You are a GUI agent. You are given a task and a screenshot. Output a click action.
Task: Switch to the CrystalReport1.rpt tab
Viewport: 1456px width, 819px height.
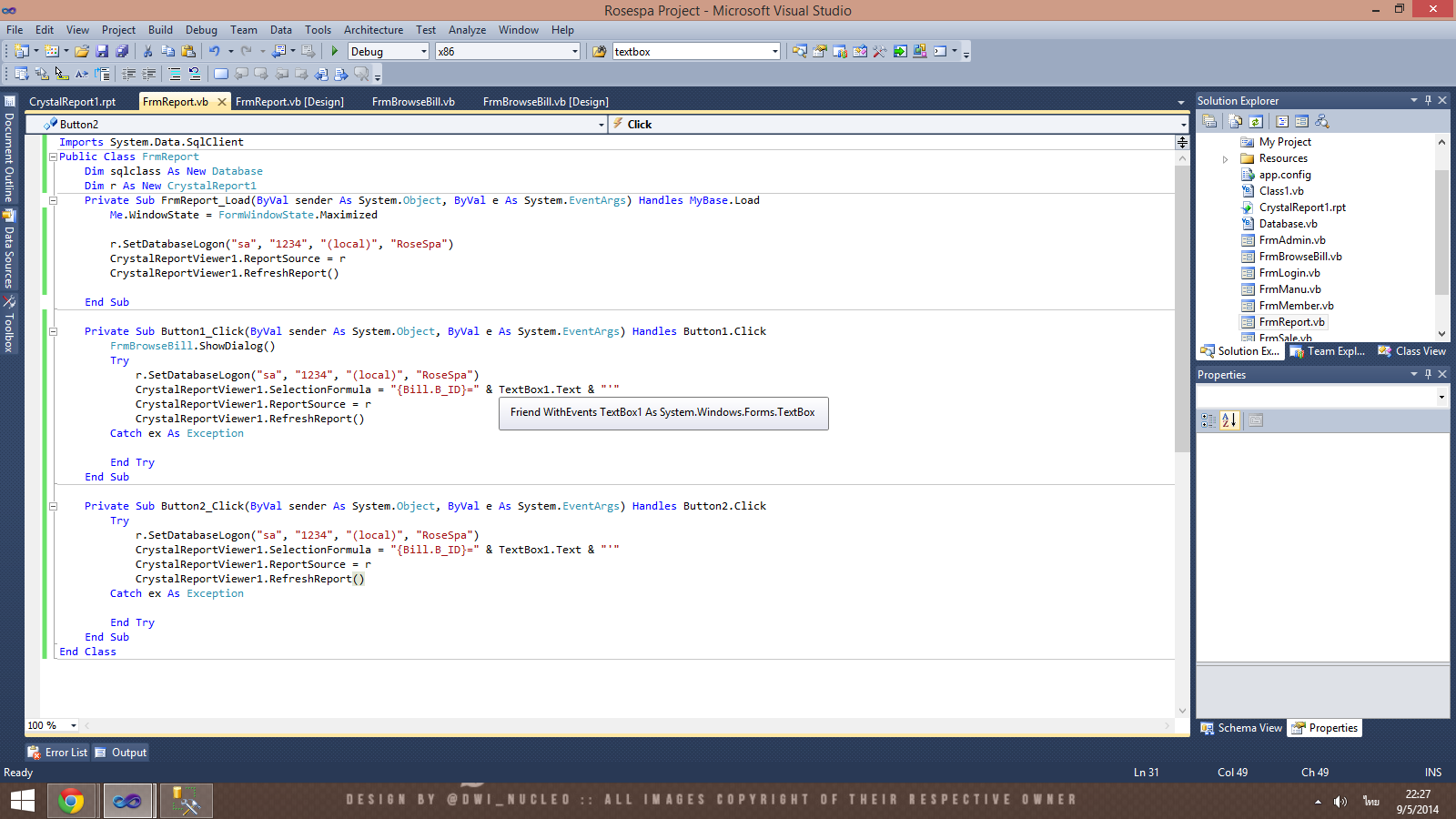73,102
